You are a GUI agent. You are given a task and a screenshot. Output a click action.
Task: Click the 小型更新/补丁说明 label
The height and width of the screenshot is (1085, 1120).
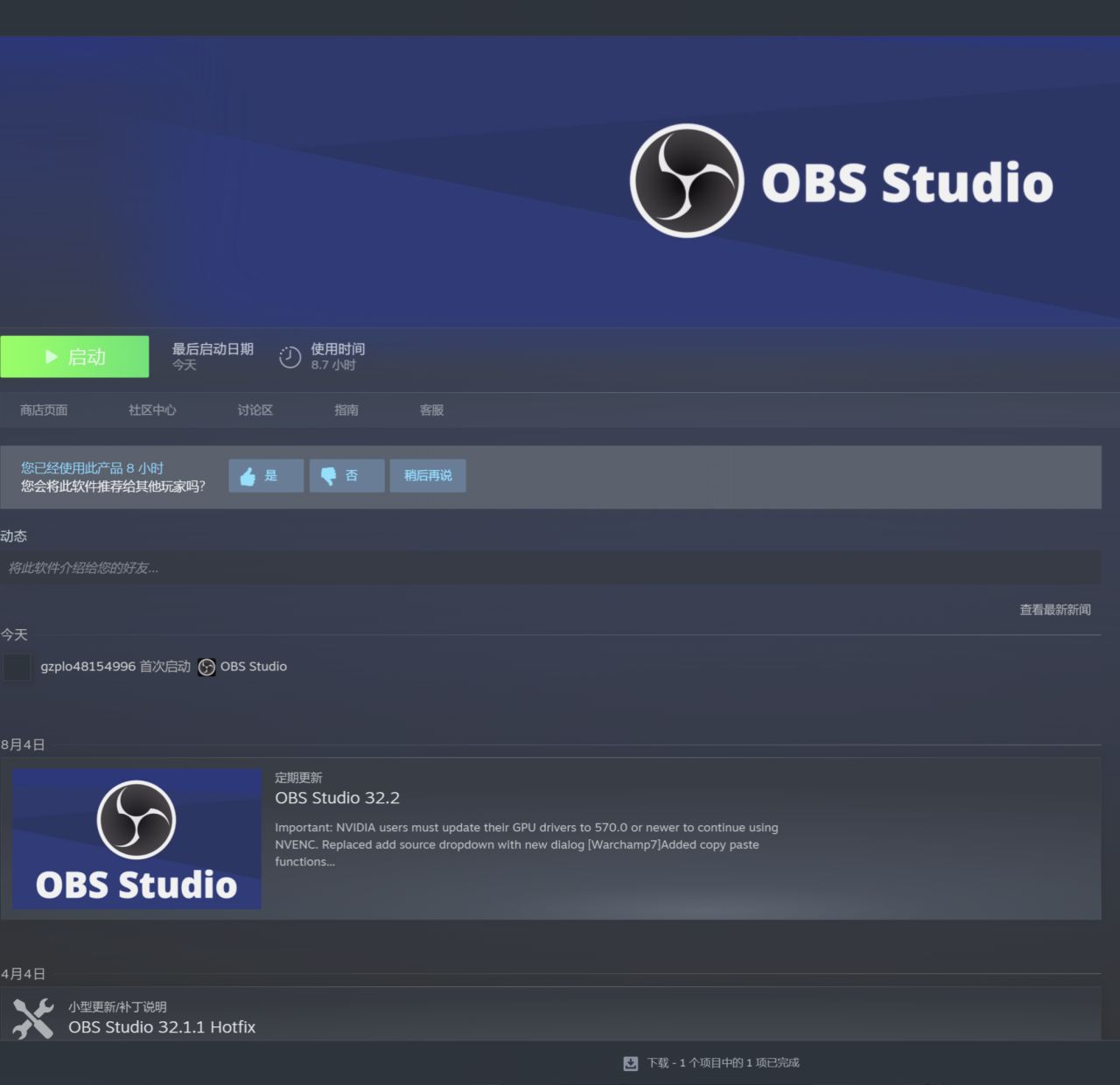[117, 1007]
